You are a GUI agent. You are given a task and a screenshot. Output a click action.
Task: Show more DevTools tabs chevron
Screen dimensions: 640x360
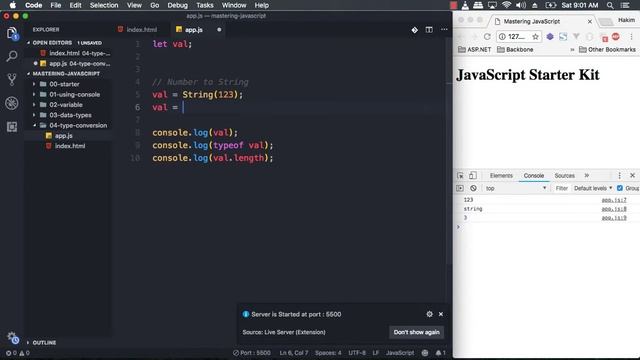587,176
